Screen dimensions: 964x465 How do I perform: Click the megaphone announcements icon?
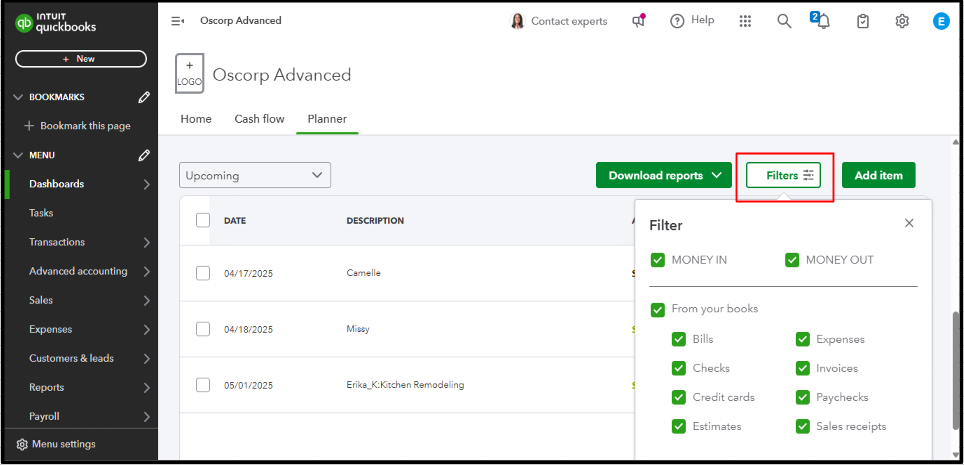coord(639,21)
